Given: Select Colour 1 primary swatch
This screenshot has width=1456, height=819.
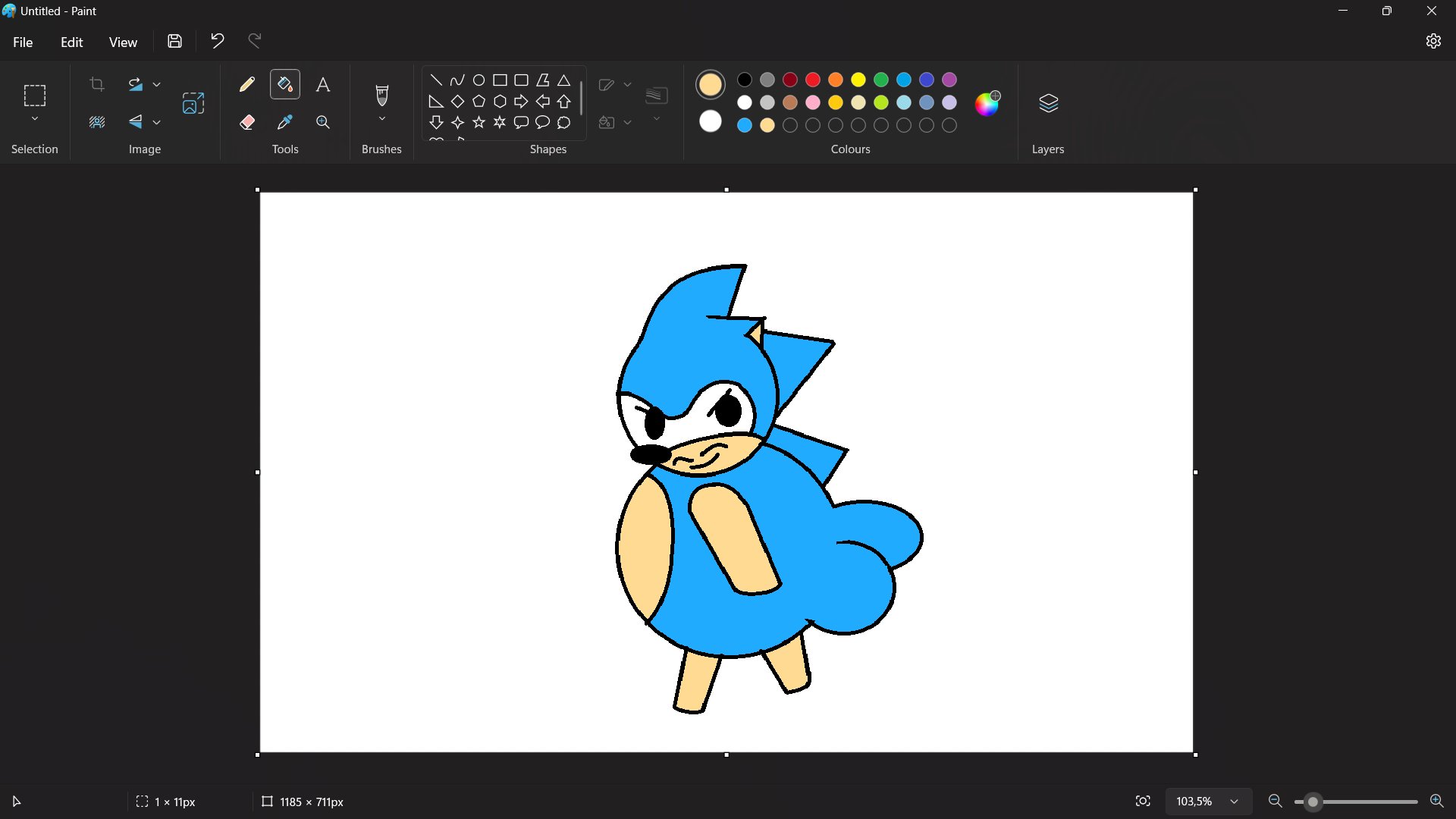Looking at the screenshot, I should click(x=711, y=84).
